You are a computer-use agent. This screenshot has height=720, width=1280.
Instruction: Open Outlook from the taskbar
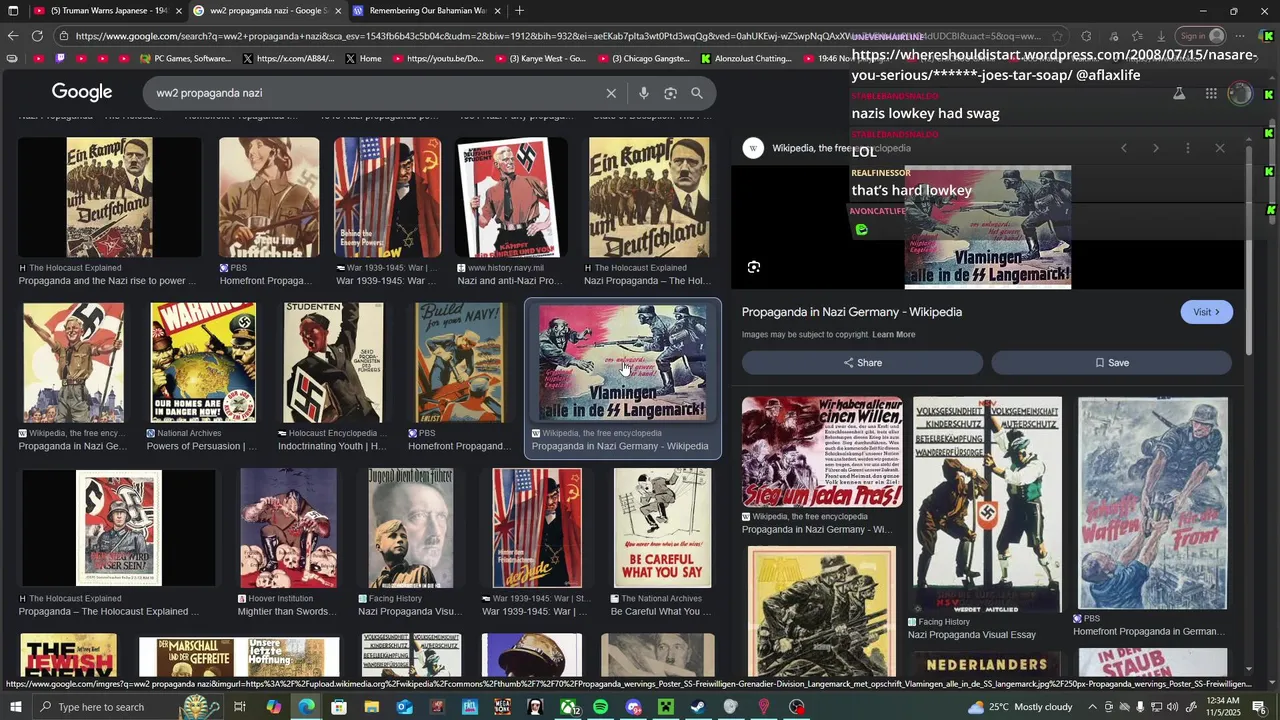[404, 707]
